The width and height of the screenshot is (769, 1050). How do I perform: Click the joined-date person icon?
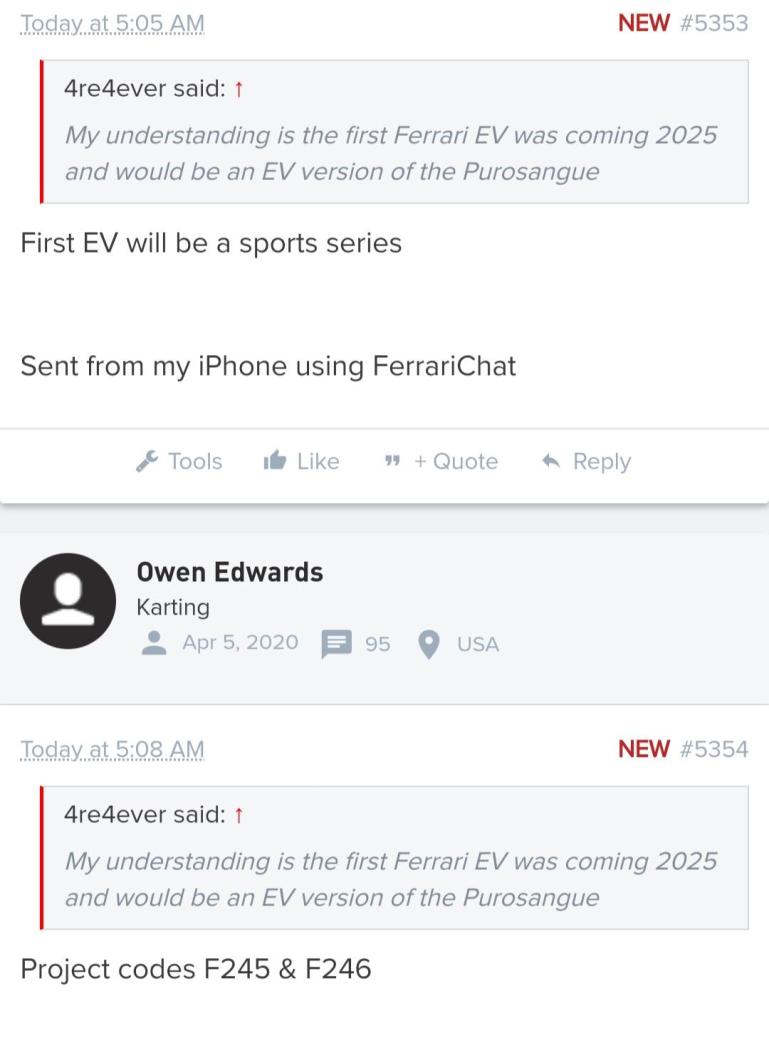(x=154, y=644)
